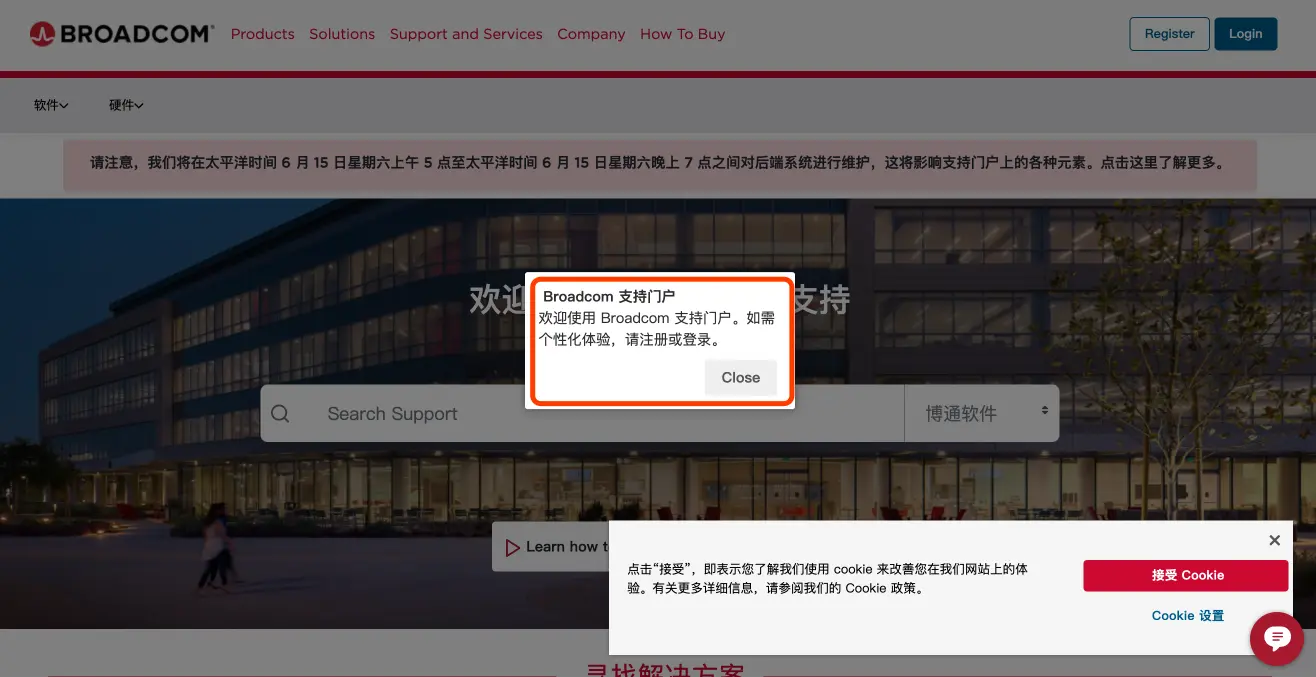1316x677 pixels.
Task: Open the Company menu
Action: click(x=591, y=34)
